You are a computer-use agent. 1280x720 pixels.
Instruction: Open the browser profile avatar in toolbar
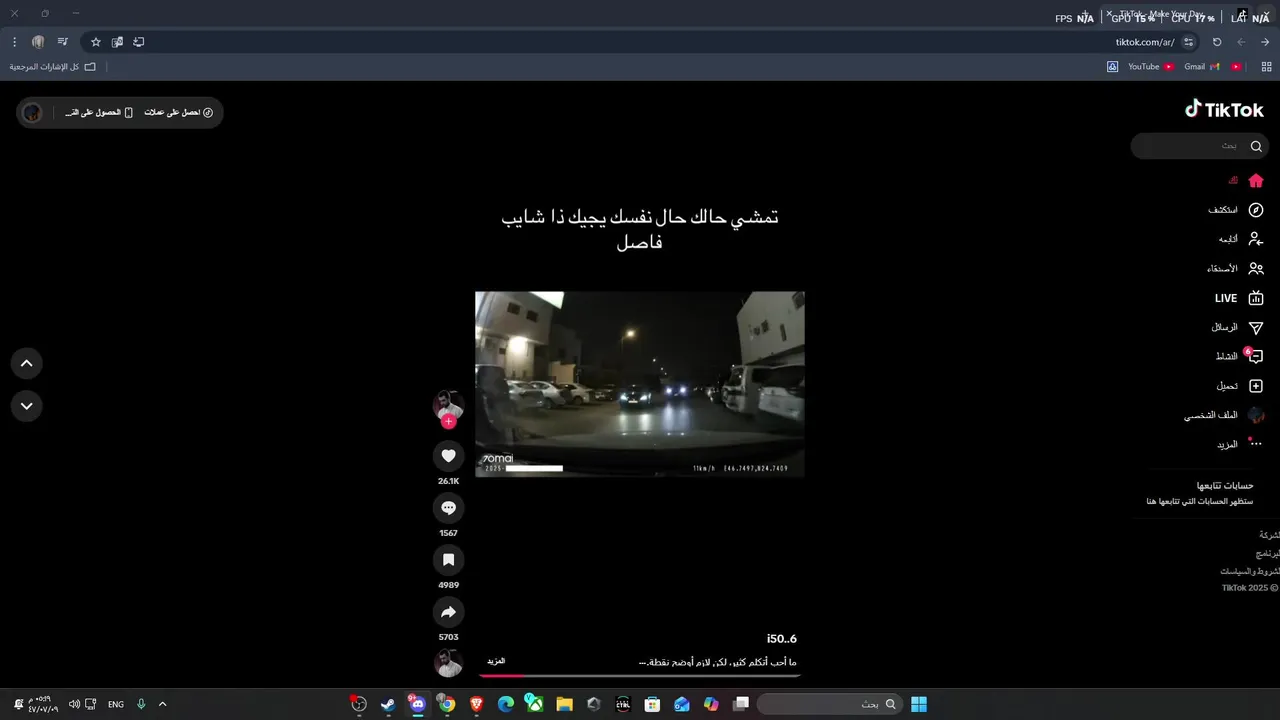click(x=38, y=42)
